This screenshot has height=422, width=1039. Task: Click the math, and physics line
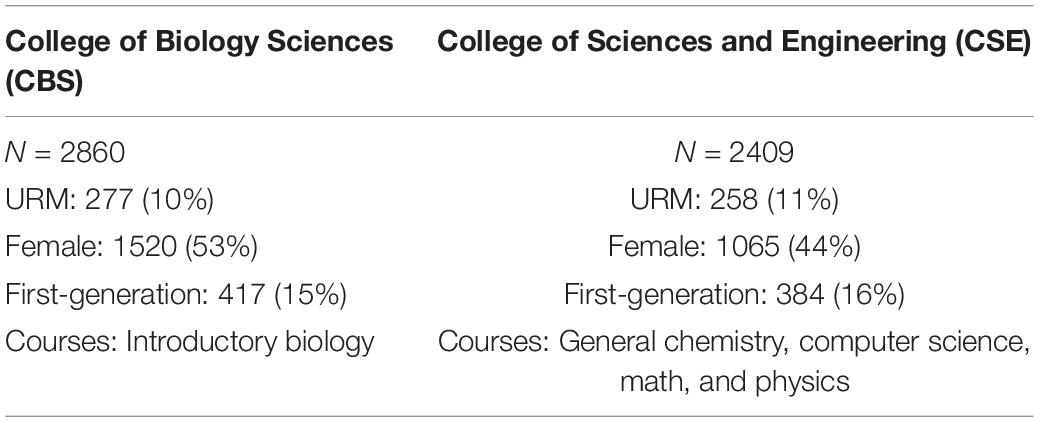(x=734, y=382)
